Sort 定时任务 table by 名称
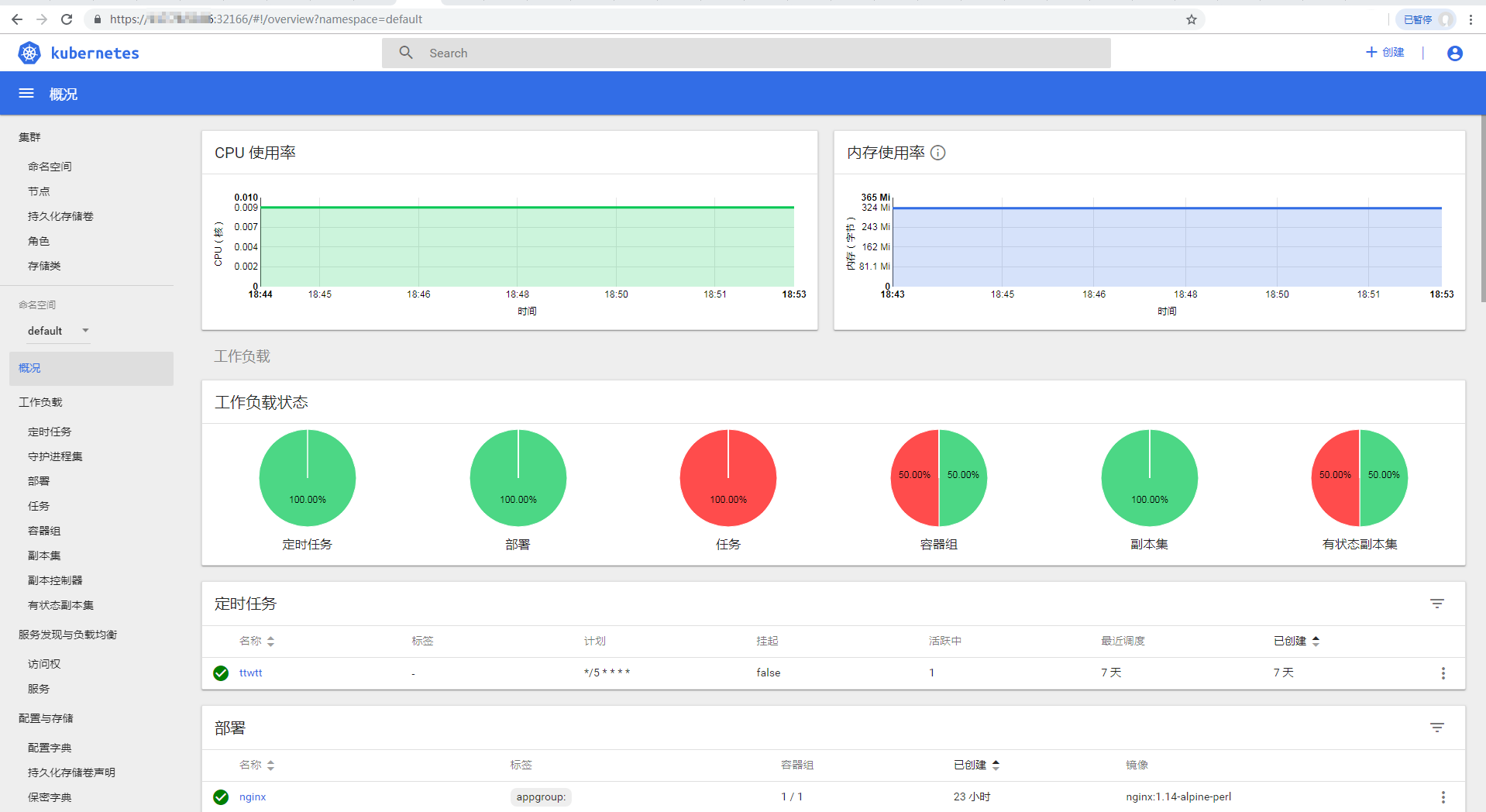Screen dimensions: 1486x812 pos(256,641)
